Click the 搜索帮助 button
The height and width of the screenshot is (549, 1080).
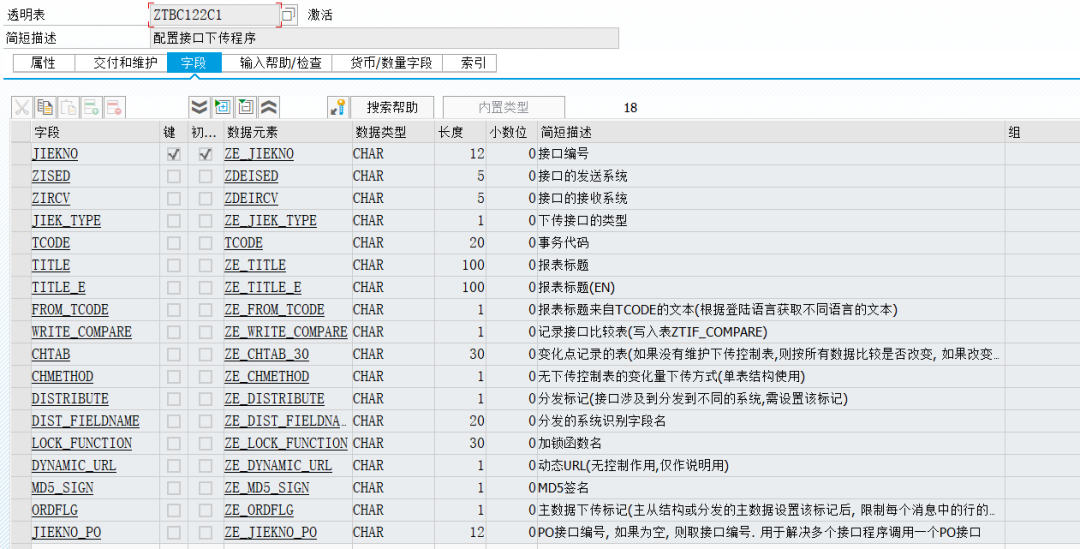tap(392, 107)
